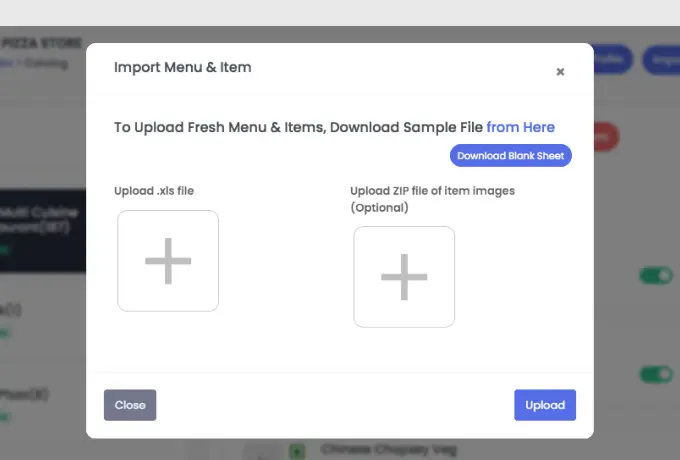Click the green veg indicator icon
680x460 pixels.
coord(297,452)
